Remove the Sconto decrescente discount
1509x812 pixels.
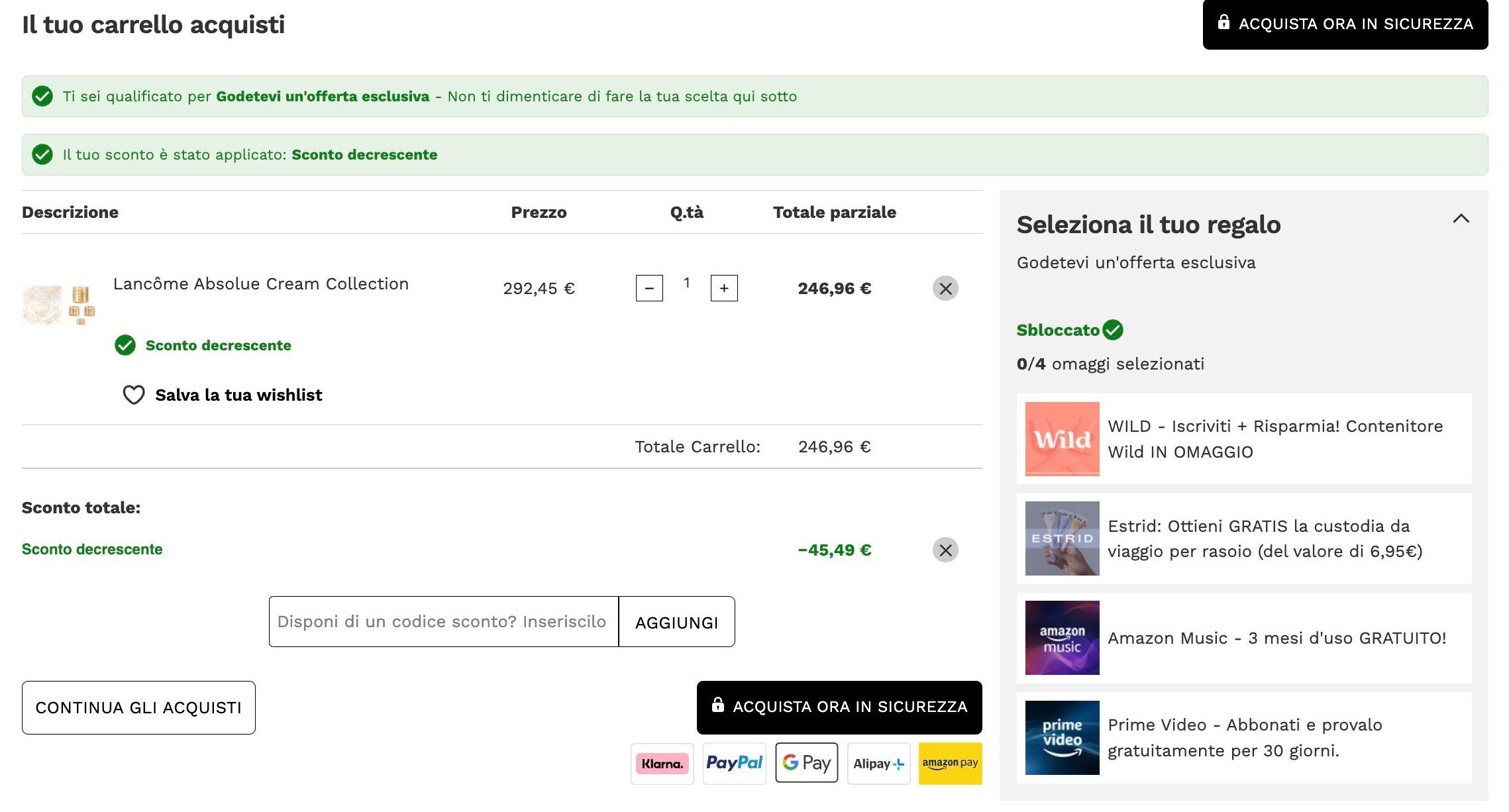point(945,550)
